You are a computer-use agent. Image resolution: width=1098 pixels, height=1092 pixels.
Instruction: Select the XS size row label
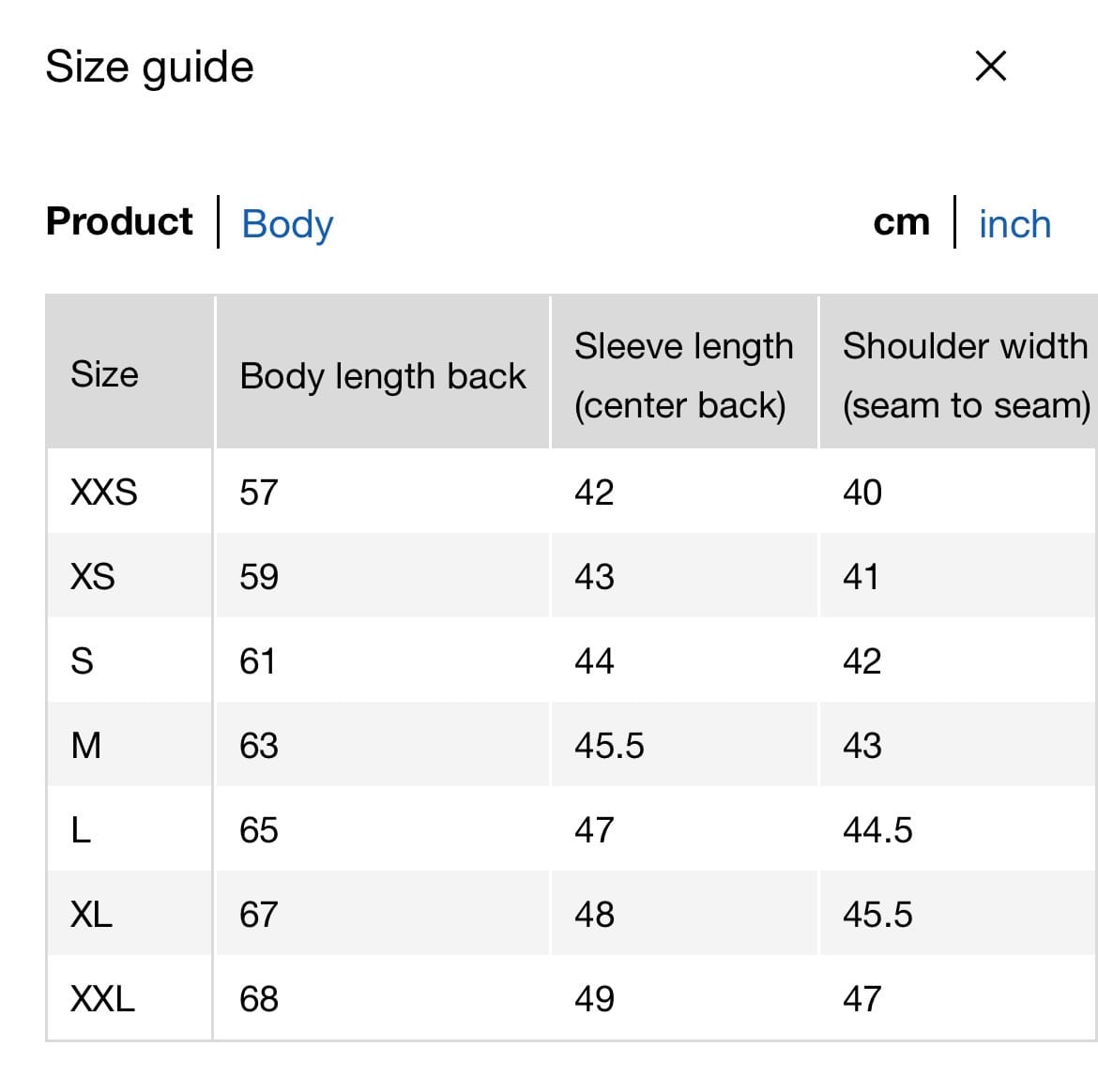tap(93, 577)
